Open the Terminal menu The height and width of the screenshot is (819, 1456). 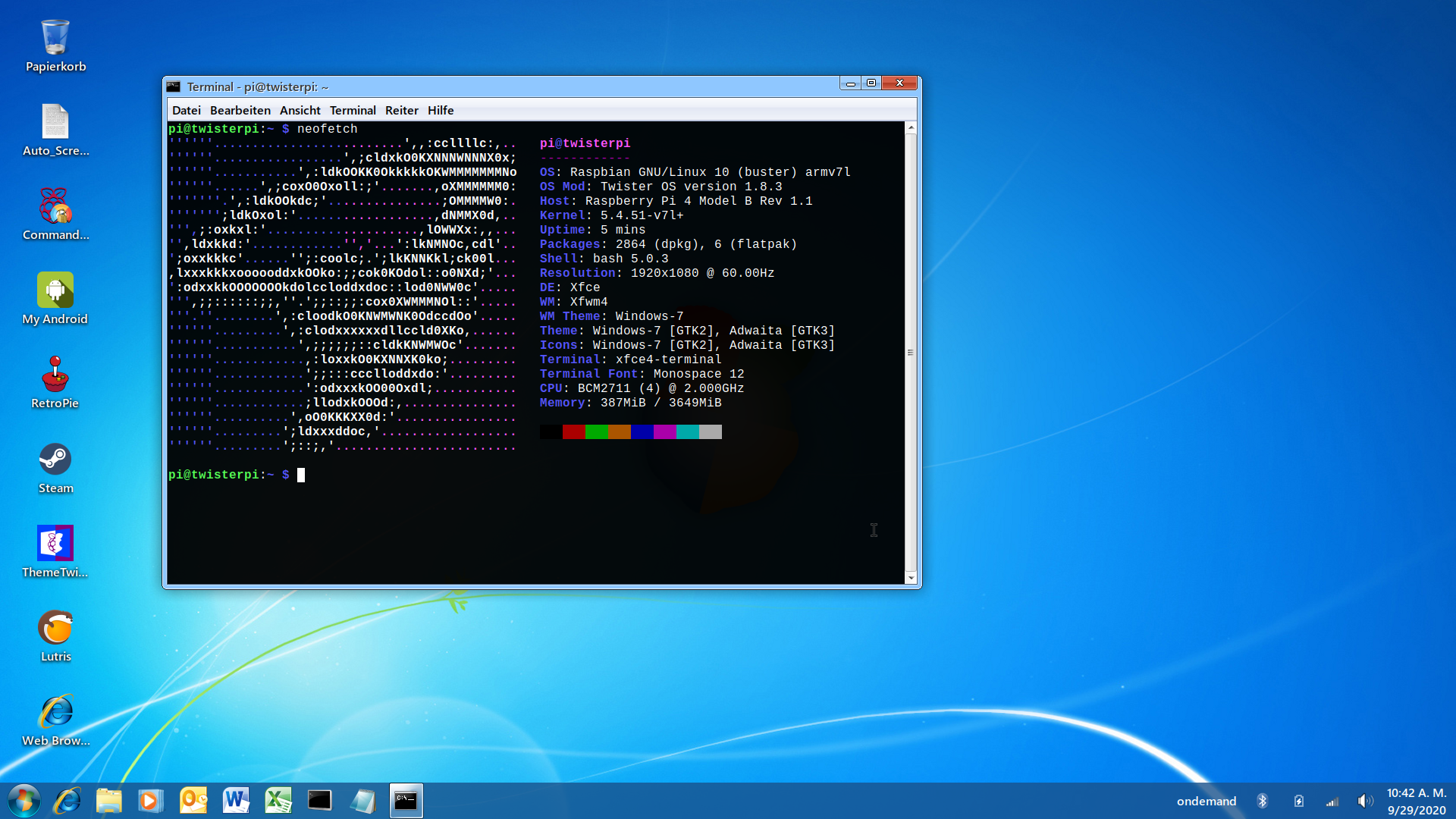coord(353,110)
